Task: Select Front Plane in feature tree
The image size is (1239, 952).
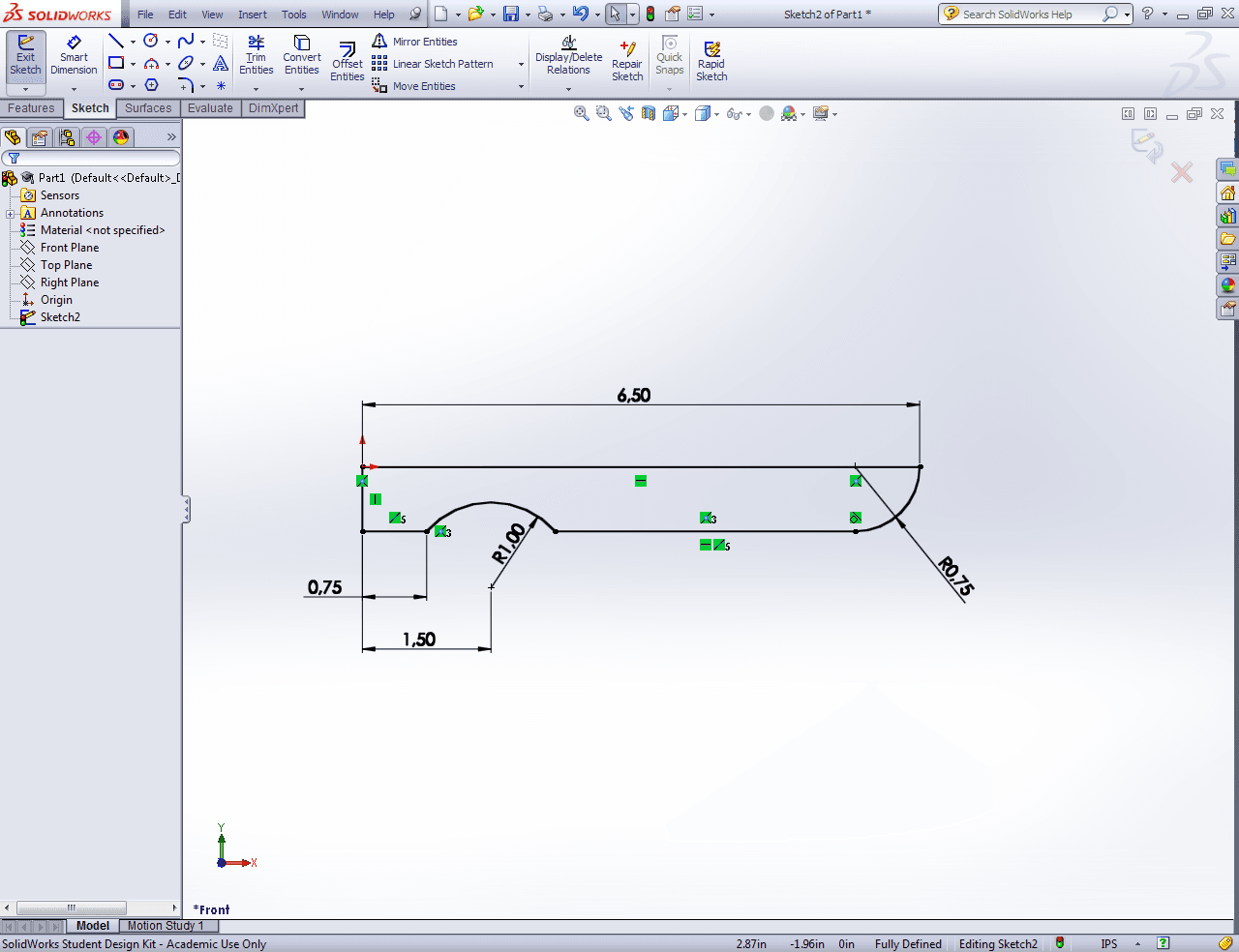Action: tap(70, 248)
